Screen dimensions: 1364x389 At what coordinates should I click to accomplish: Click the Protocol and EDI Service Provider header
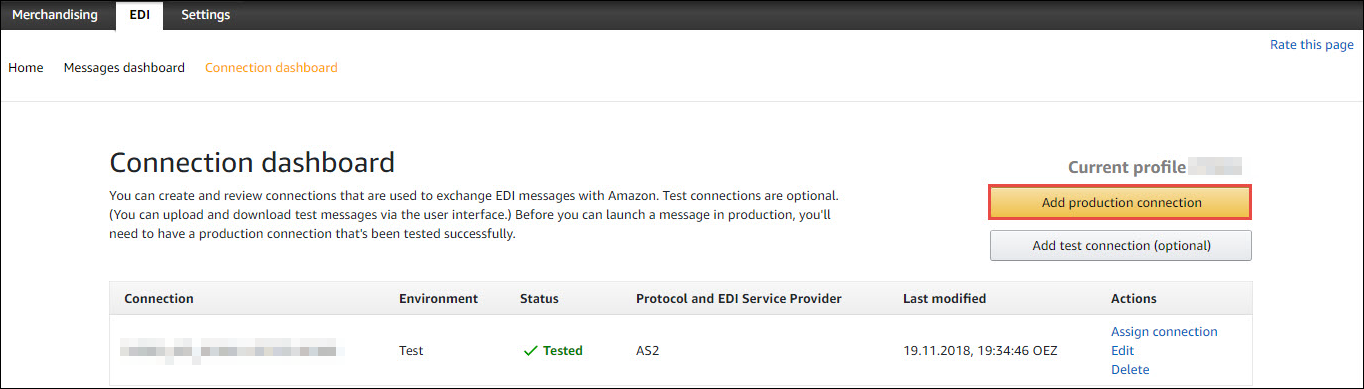point(738,299)
